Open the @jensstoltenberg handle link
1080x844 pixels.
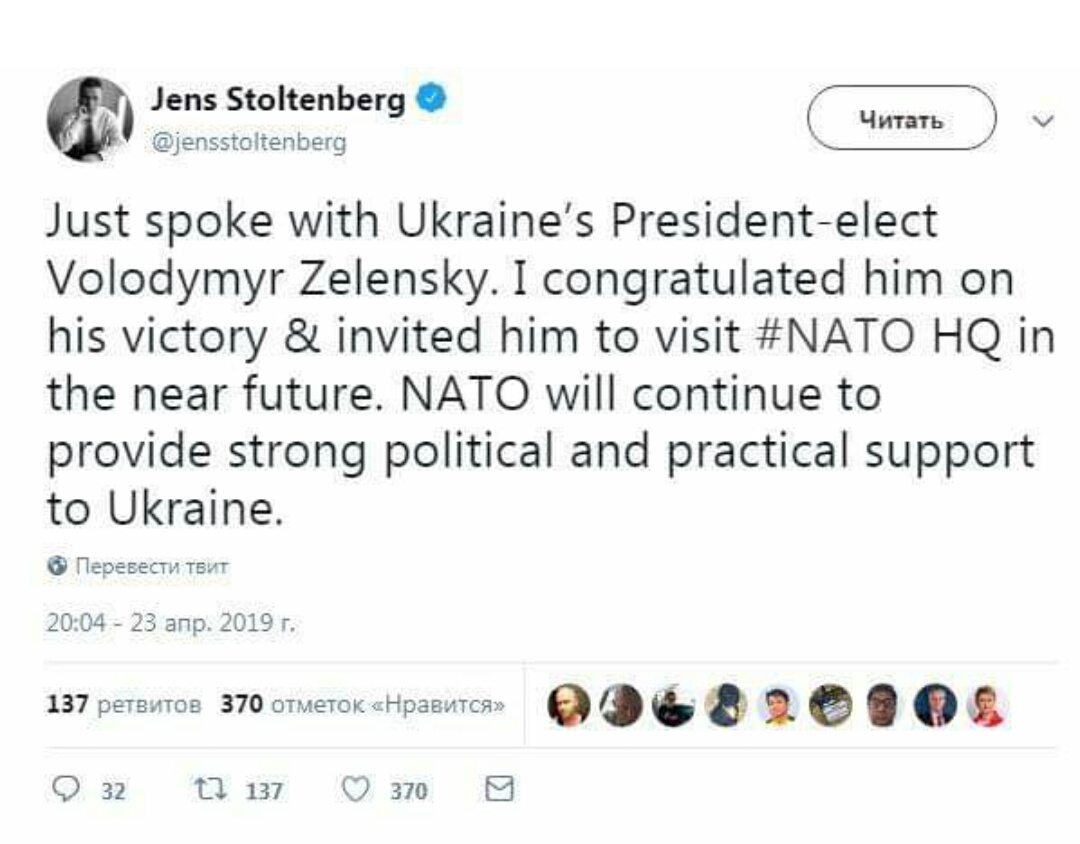[x=249, y=143]
